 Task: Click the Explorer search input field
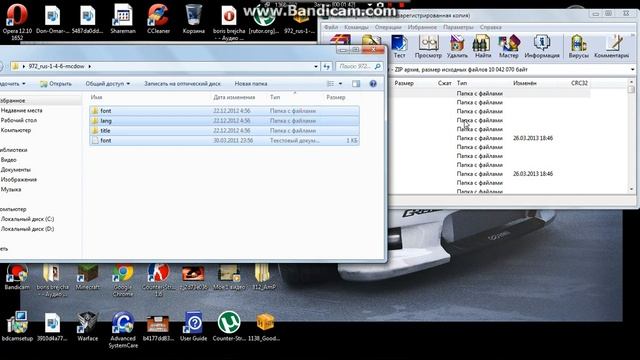tap(359, 66)
